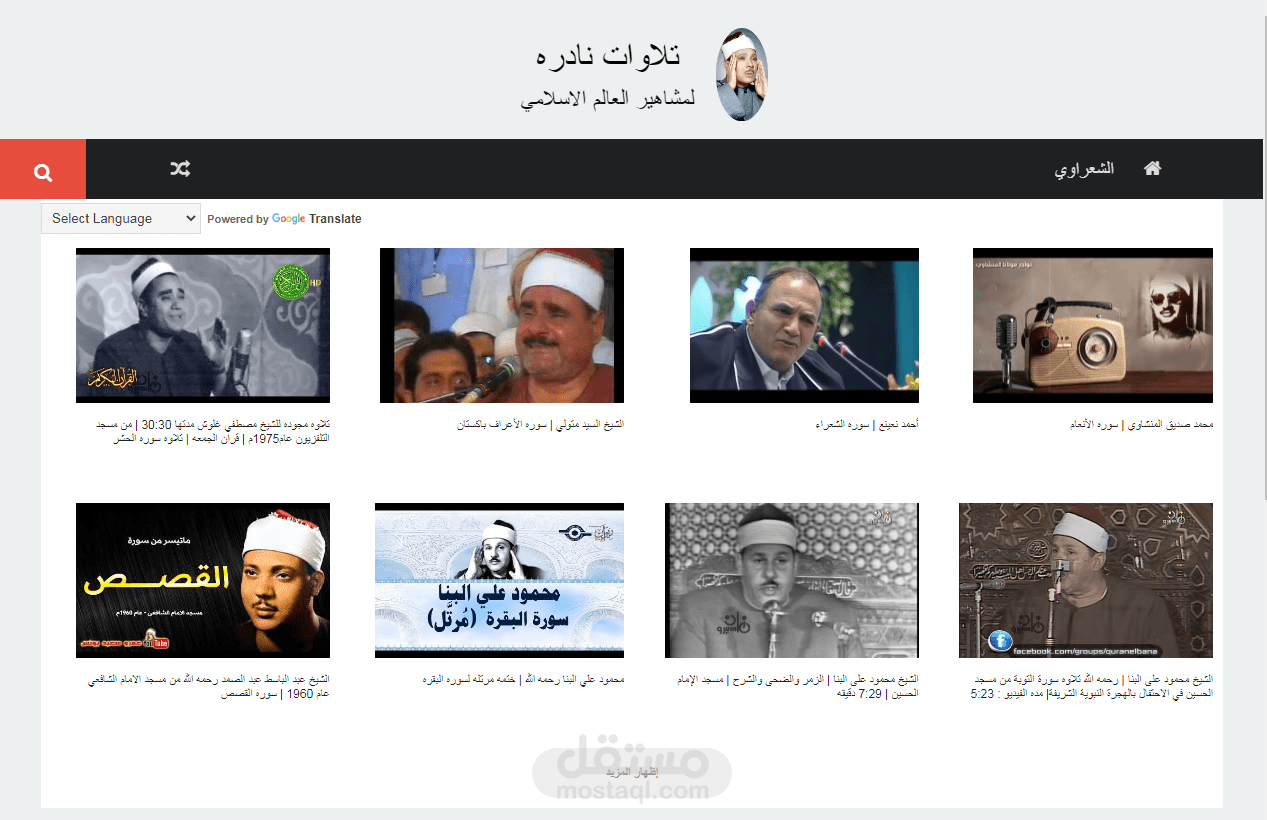
Task: Open the أحمد نعينع video thumbnail
Action: pos(804,325)
